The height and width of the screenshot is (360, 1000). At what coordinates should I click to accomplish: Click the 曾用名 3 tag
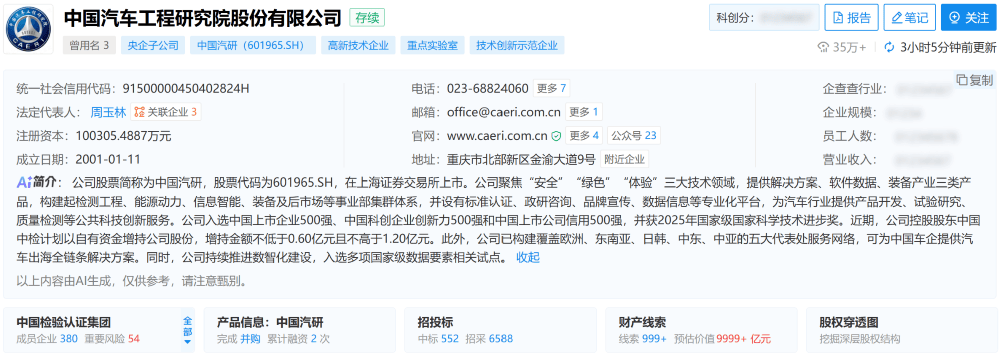click(x=89, y=45)
